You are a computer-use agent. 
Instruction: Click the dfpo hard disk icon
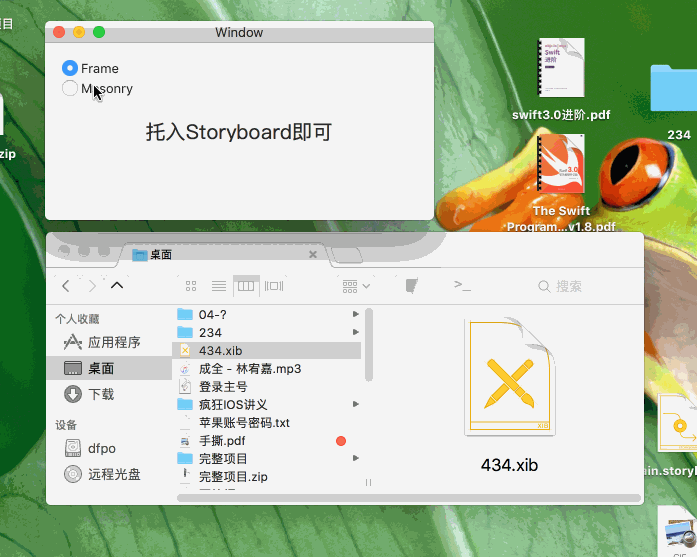point(73,448)
